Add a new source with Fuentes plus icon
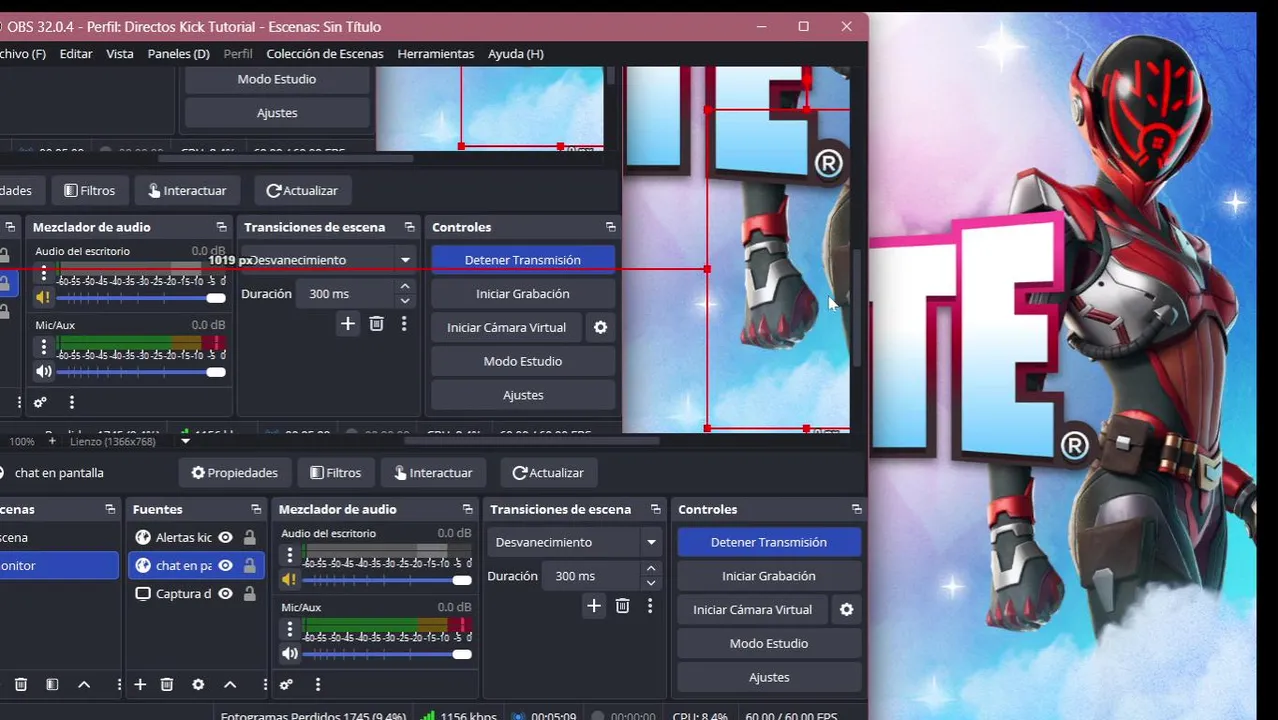Image resolution: width=1278 pixels, height=720 pixels. click(140, 685)
